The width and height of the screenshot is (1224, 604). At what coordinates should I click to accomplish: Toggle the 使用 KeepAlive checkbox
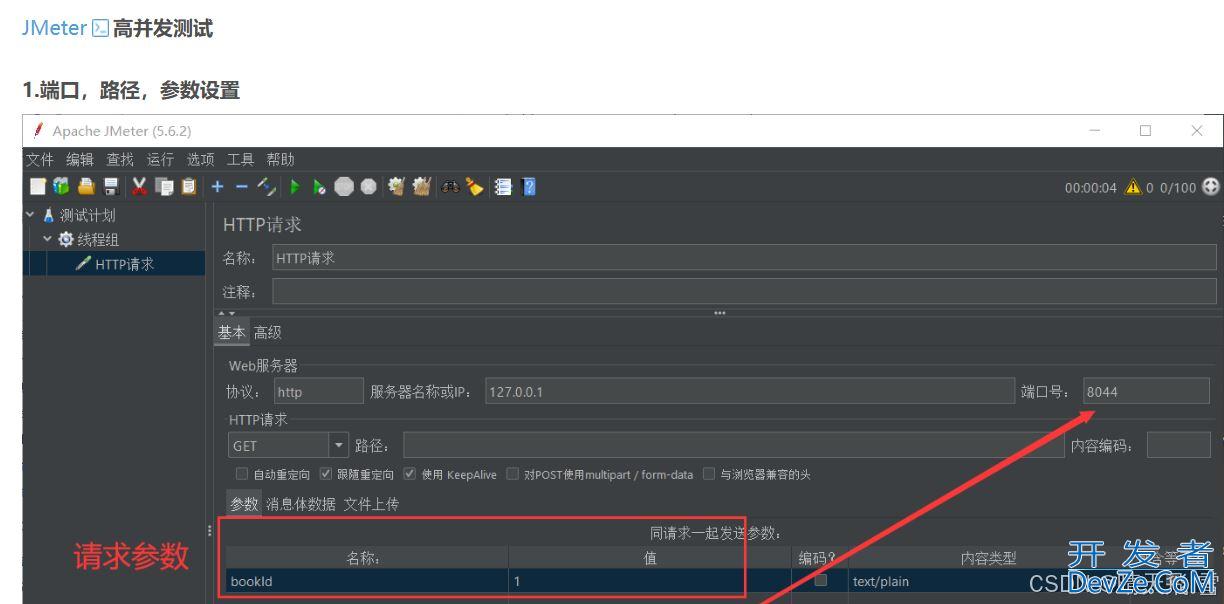coord(409,475)
